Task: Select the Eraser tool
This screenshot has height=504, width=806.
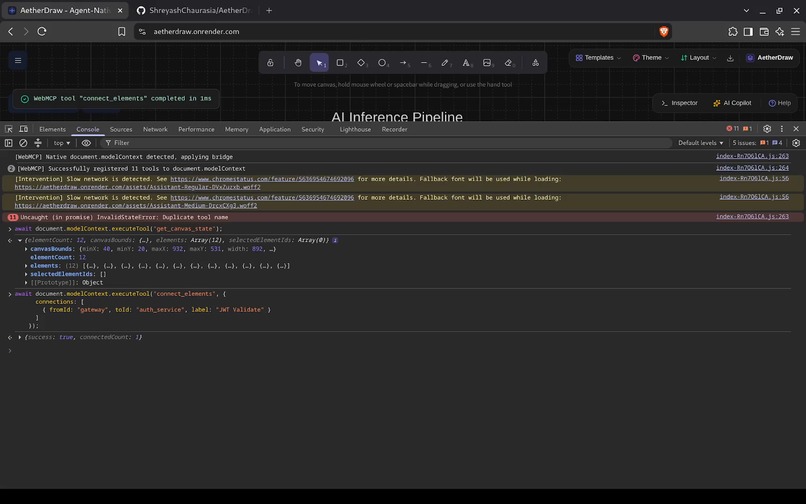Action: [508, 63]
